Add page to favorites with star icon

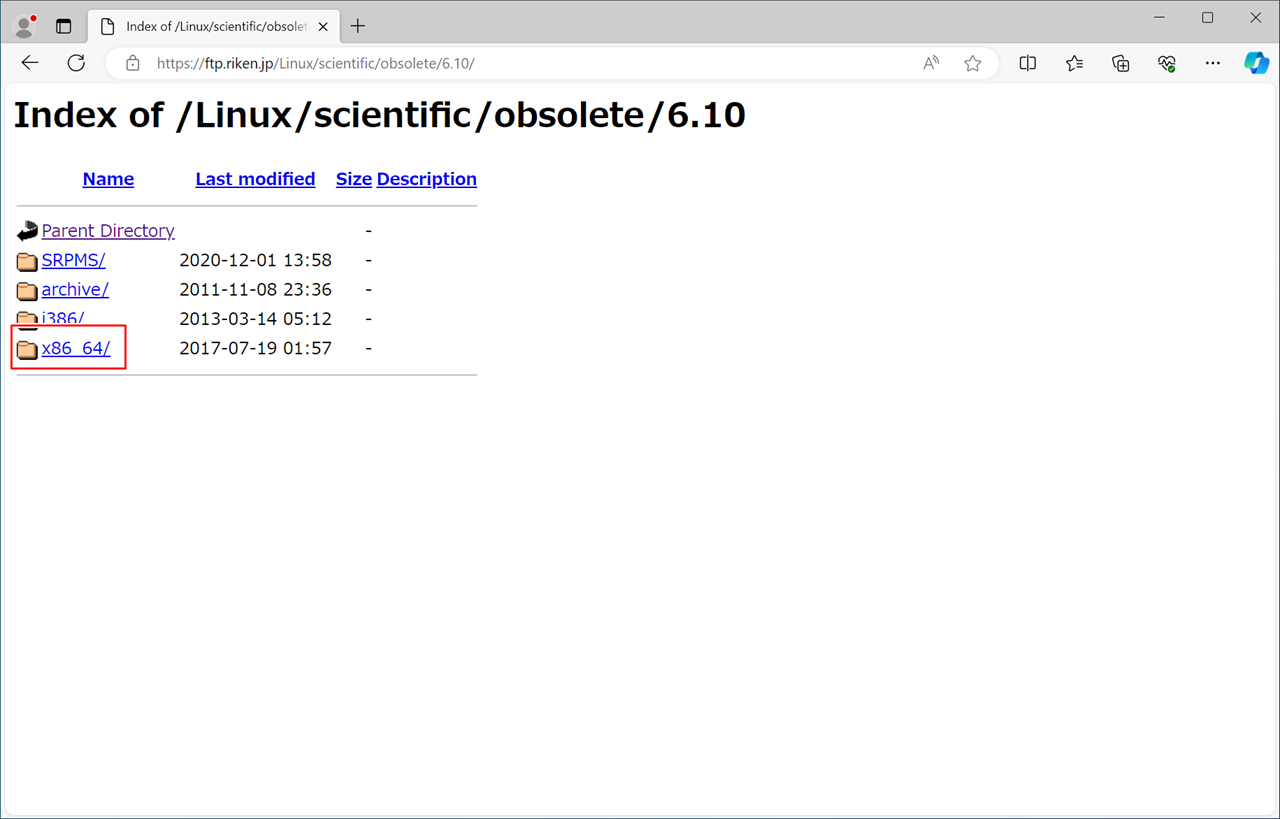(x=972, y=63)
